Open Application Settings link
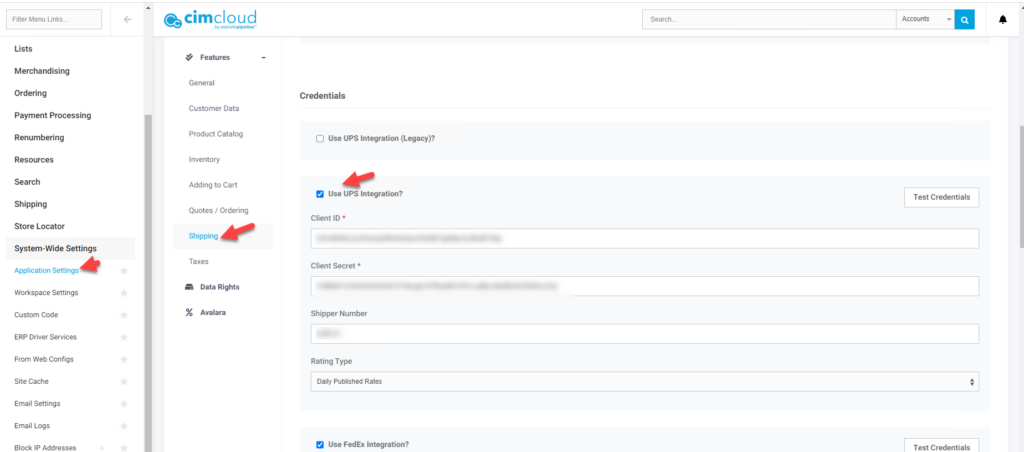The width and height of the screenshot is (1024, 452). pos(46,270)
